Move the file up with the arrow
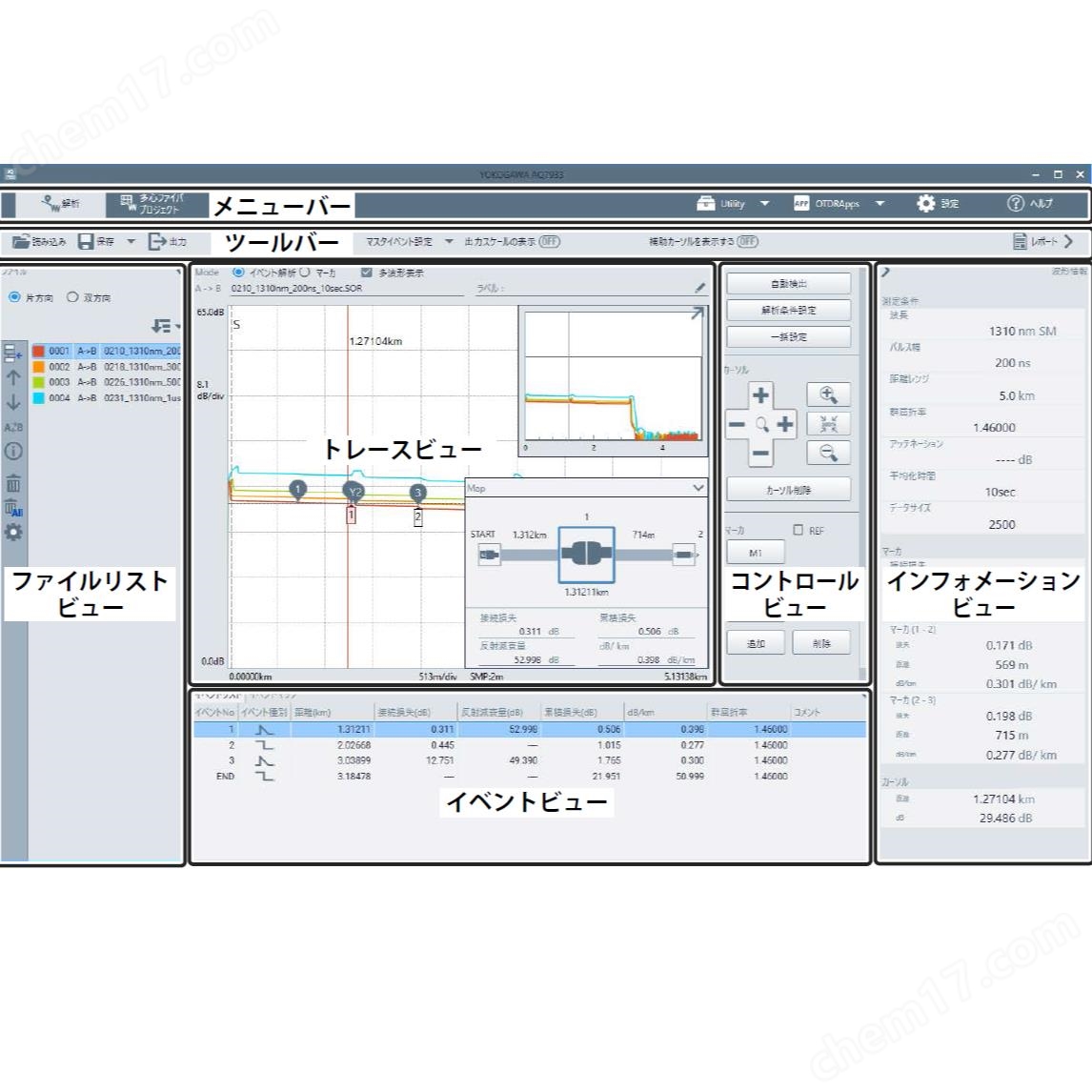 point(13,377)
